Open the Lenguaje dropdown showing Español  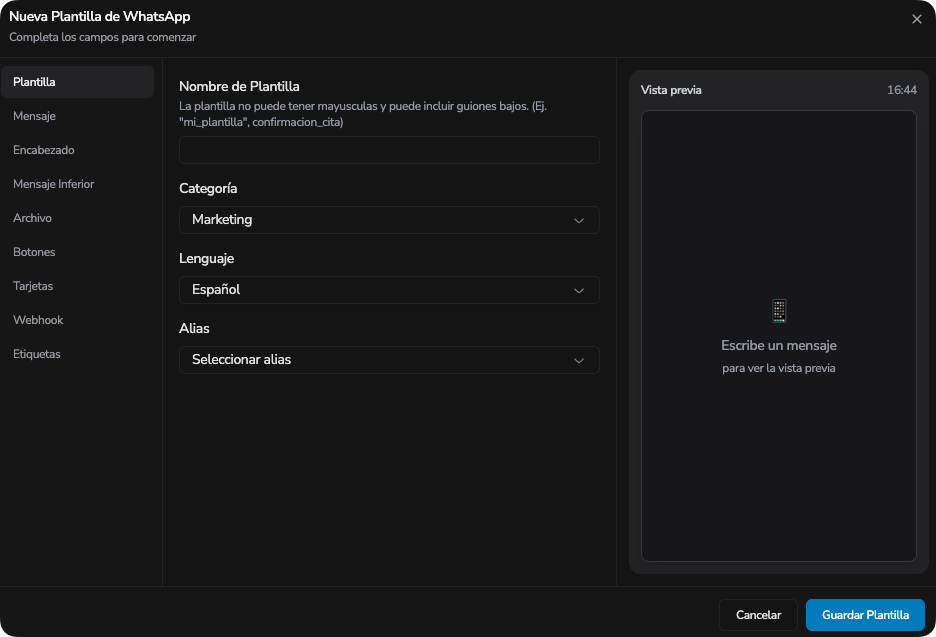[x=389, y=290]
